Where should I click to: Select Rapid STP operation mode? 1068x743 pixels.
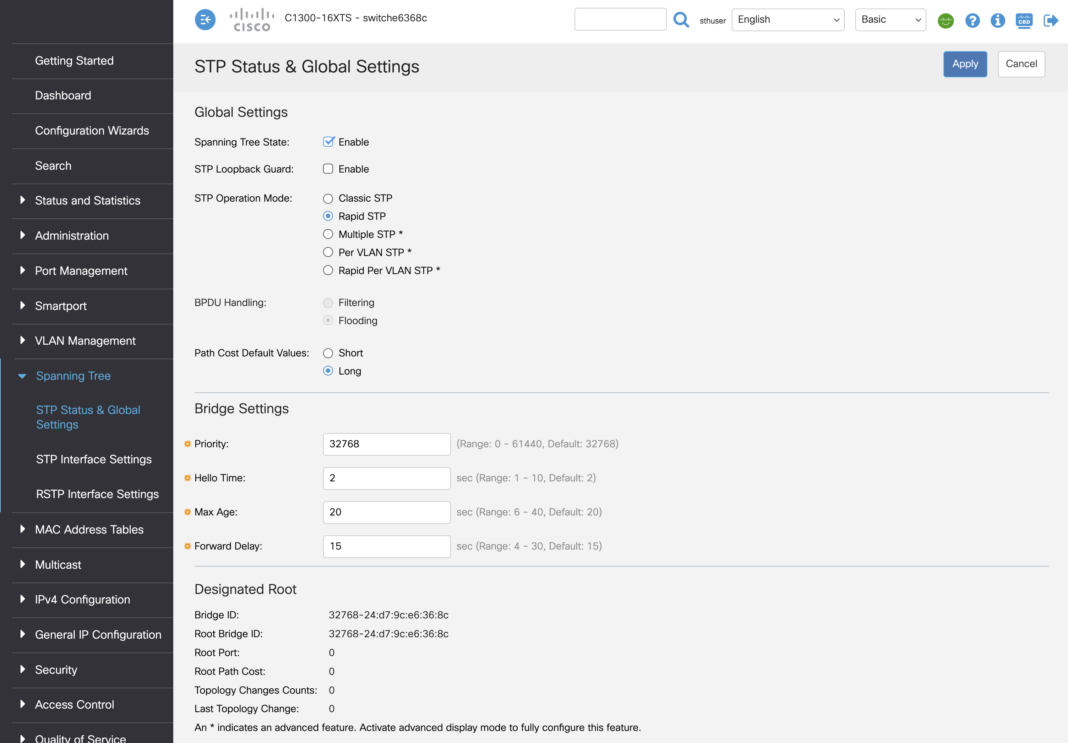(x=328, y=216)
